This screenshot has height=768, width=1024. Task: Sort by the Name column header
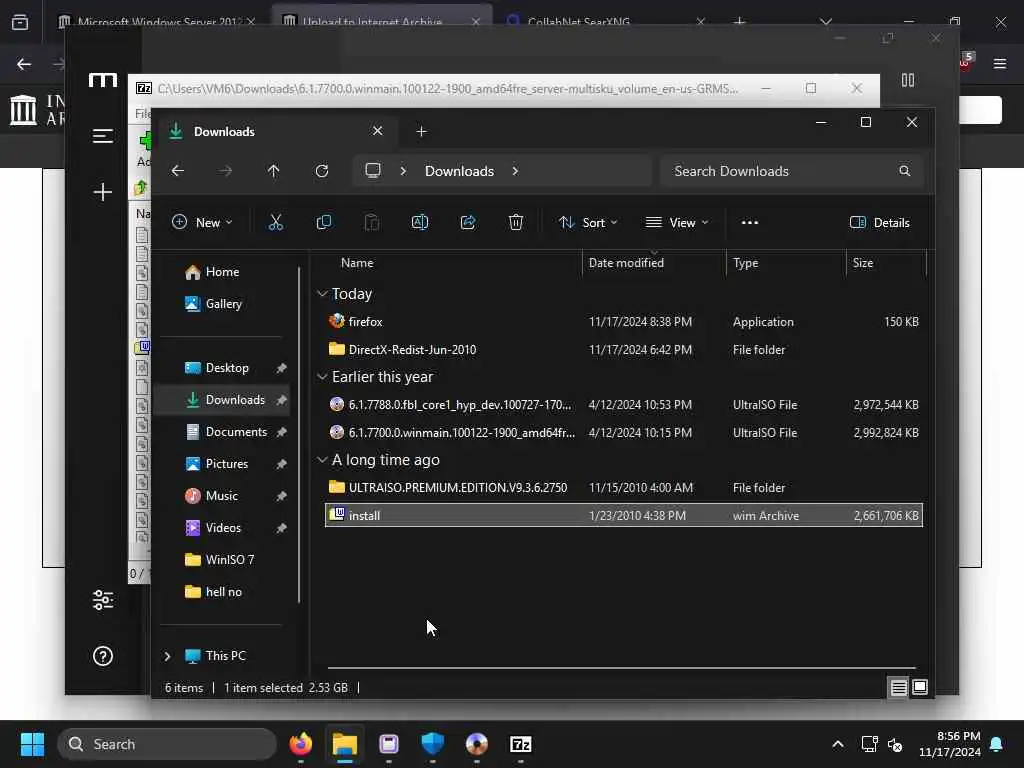pos(451,263)
